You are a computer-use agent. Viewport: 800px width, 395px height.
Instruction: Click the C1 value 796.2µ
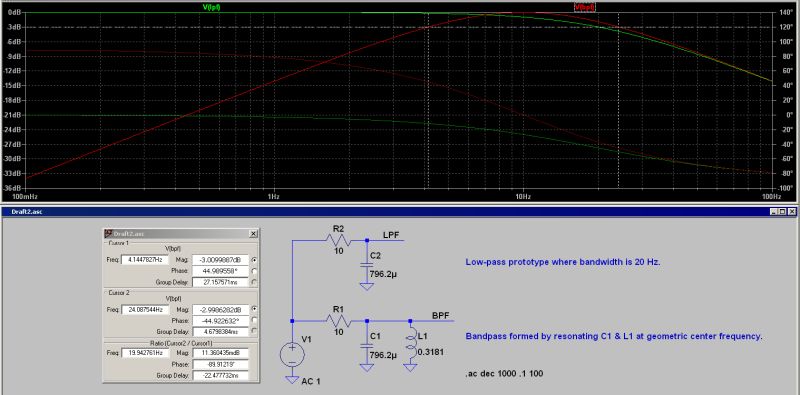coord(383,355)
